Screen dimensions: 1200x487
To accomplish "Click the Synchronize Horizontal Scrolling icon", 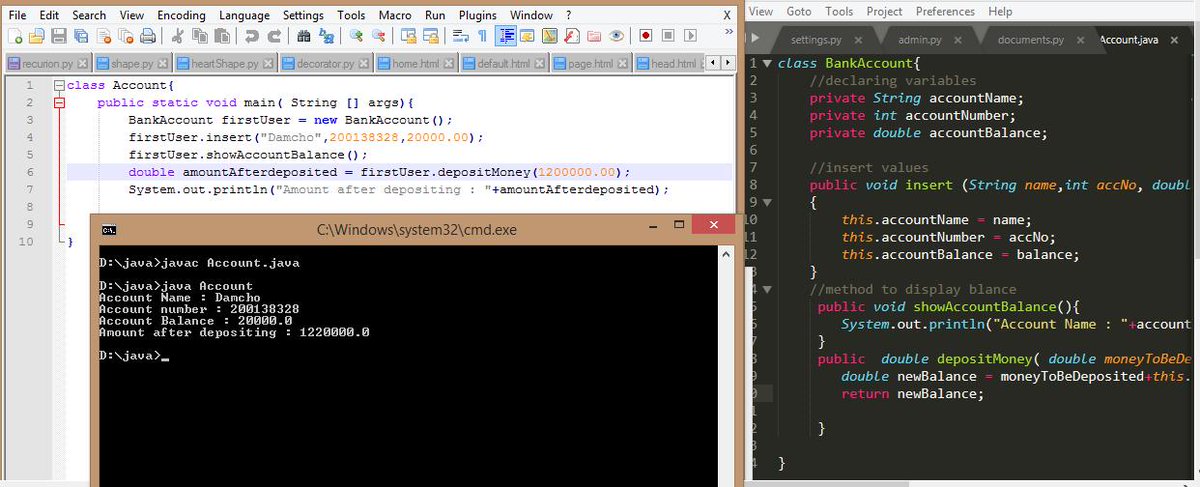I will coord(430,36).
